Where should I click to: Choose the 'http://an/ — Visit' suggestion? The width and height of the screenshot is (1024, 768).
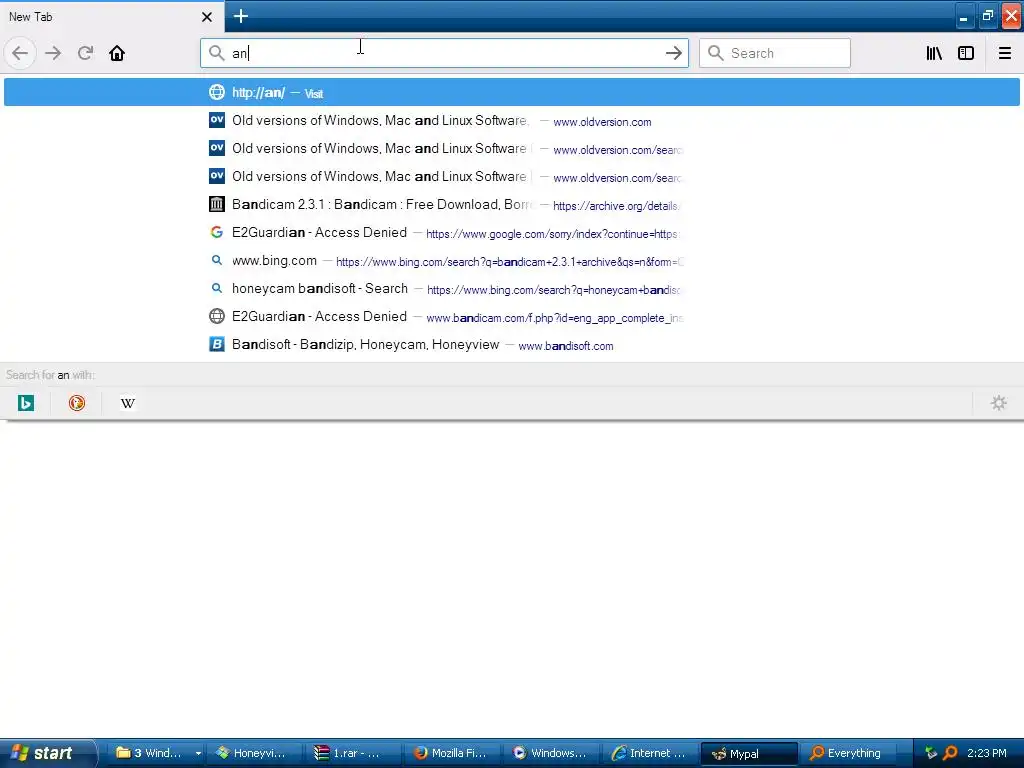click(x=511, y=92)
